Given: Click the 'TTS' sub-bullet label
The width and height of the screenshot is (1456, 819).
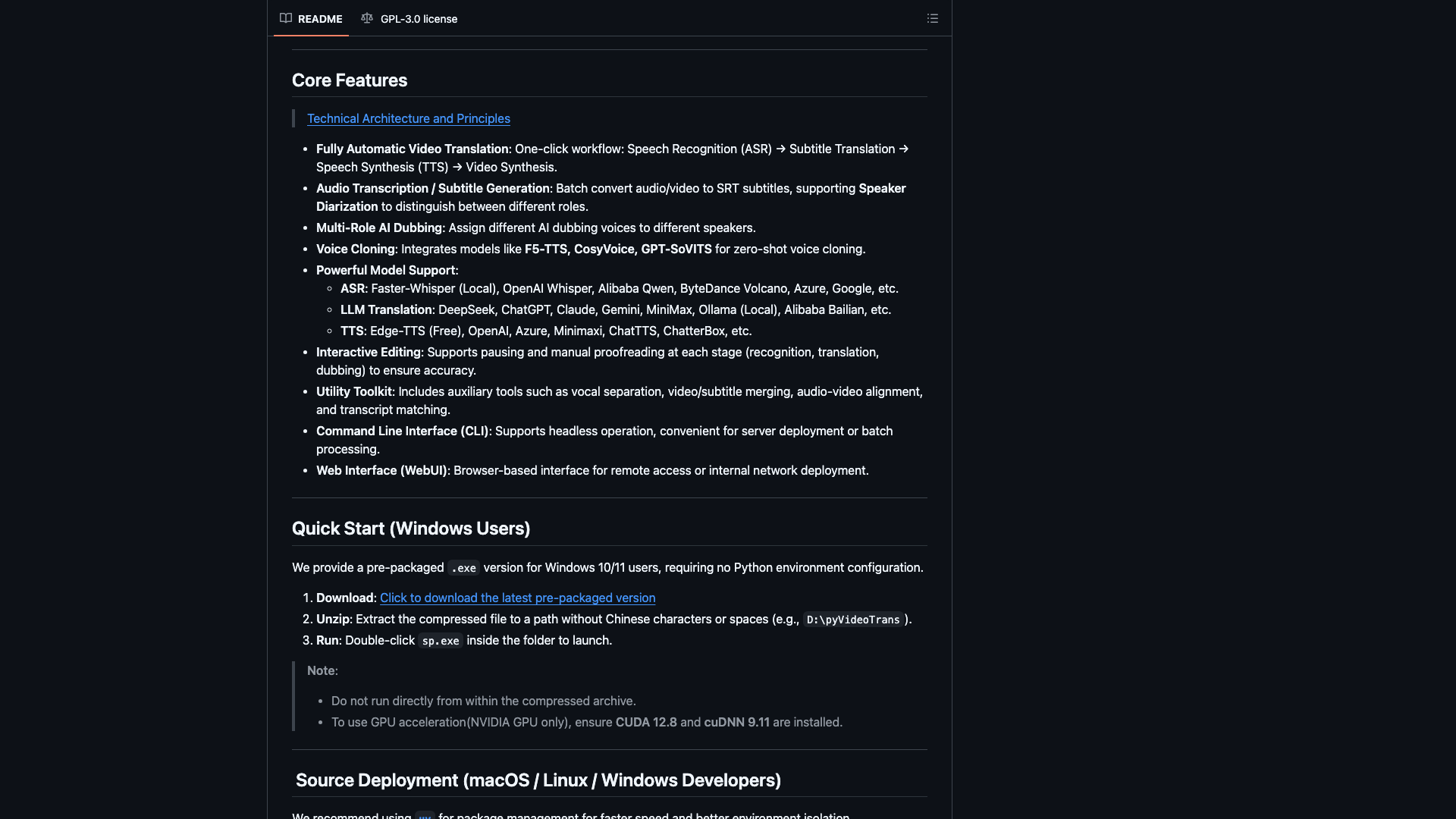Looking at the screenshot, I should pyautogui.click(x=352, y=331).
